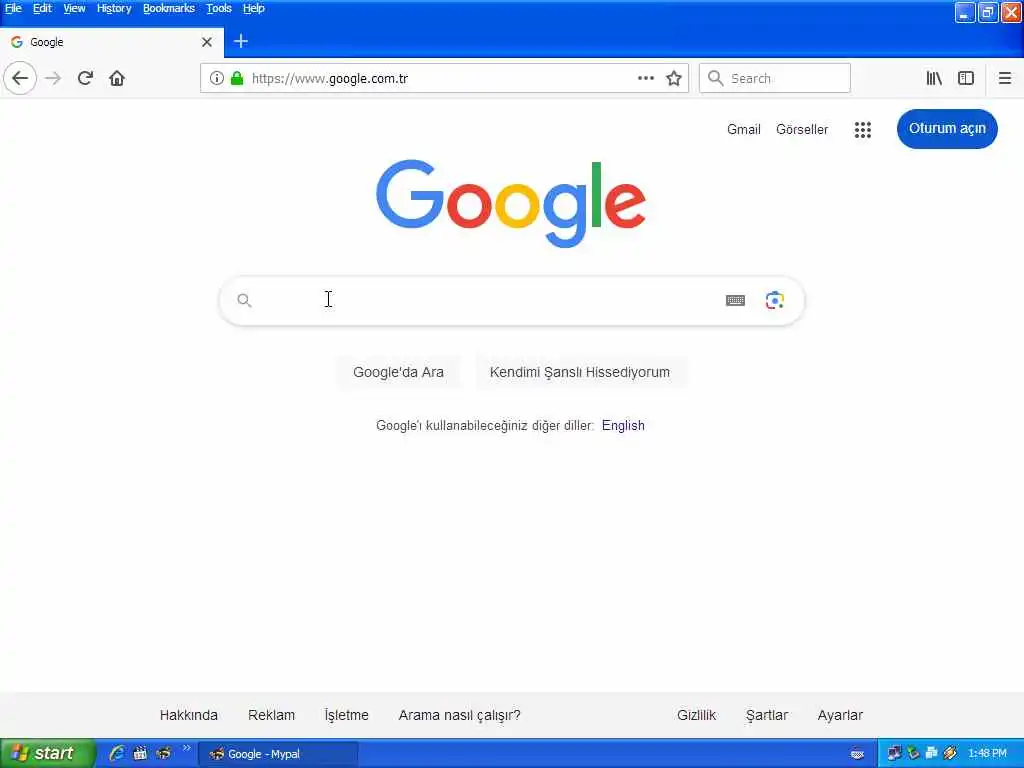Open the Bookmarks menu
1024x768 pixels.
[168, 8]
